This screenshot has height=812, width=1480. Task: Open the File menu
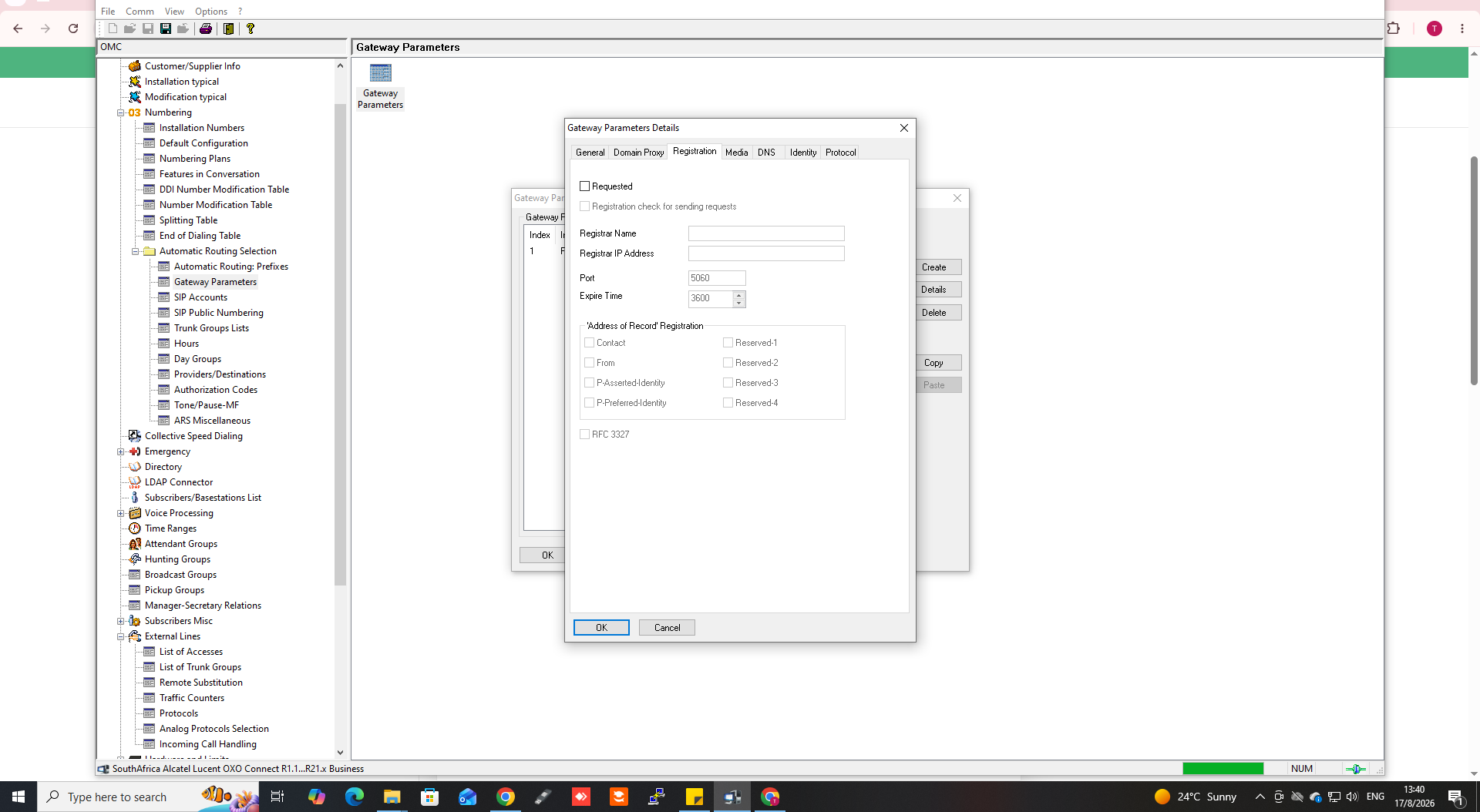click(x=108, y=11)
